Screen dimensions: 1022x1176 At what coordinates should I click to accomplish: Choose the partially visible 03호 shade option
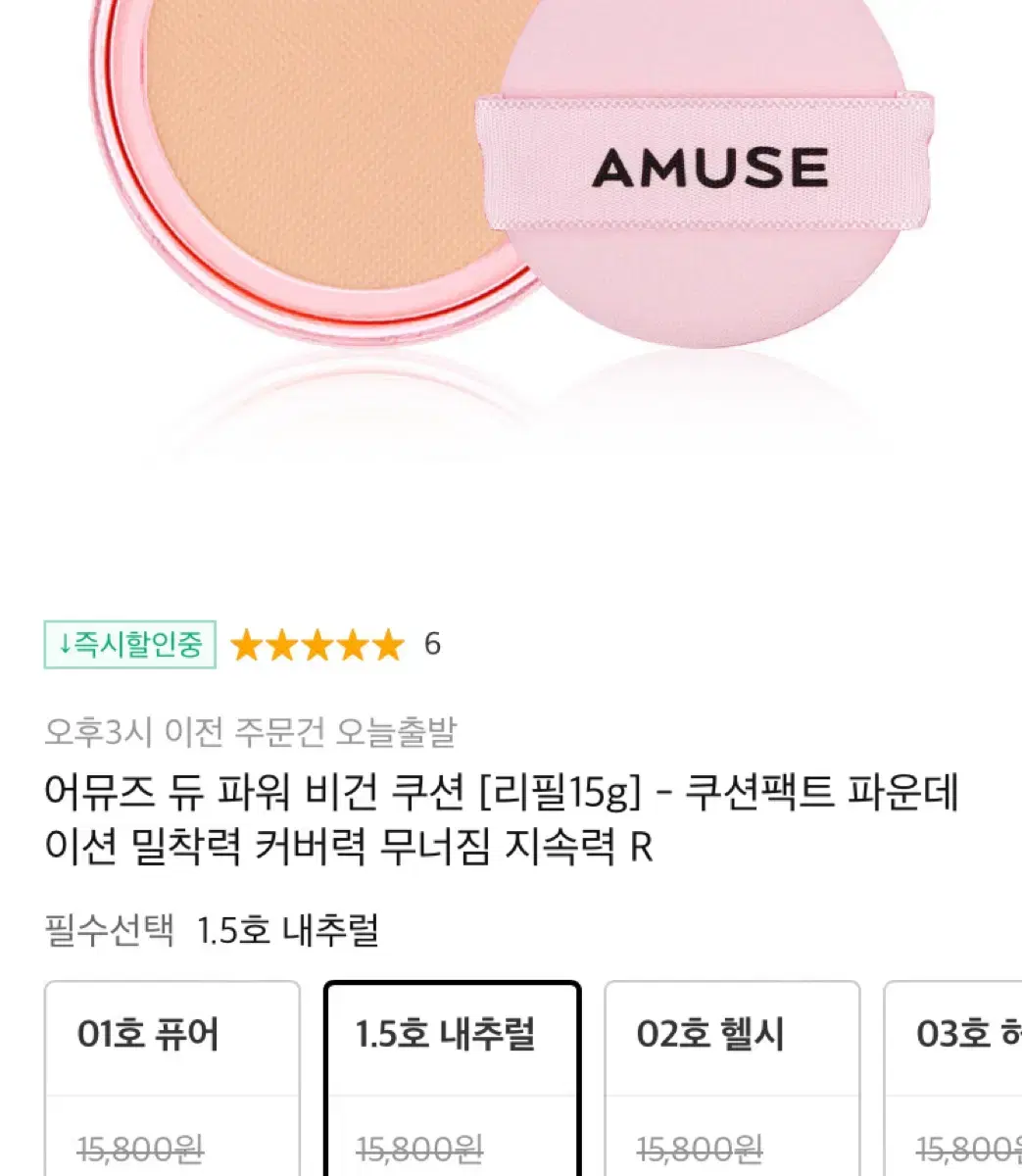click(953, 1078)
